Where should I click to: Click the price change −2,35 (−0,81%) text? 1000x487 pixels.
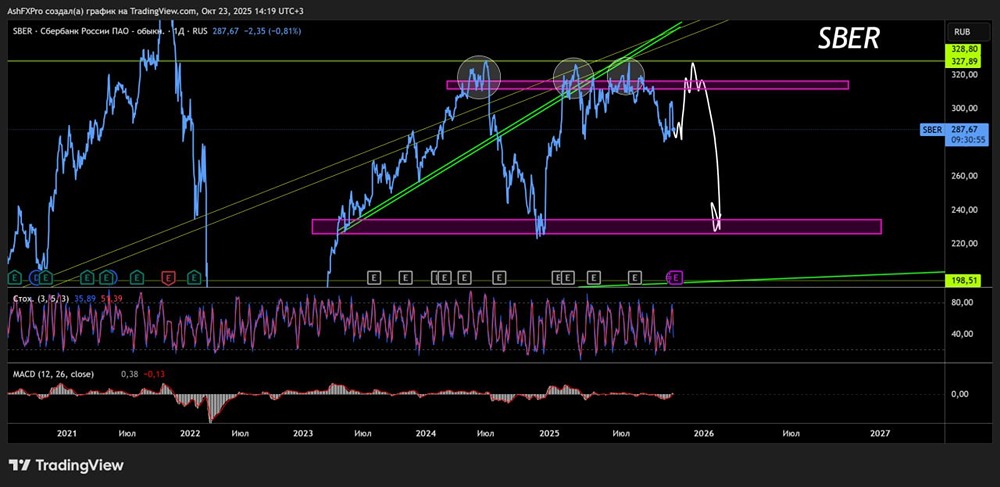pos(272,31)
